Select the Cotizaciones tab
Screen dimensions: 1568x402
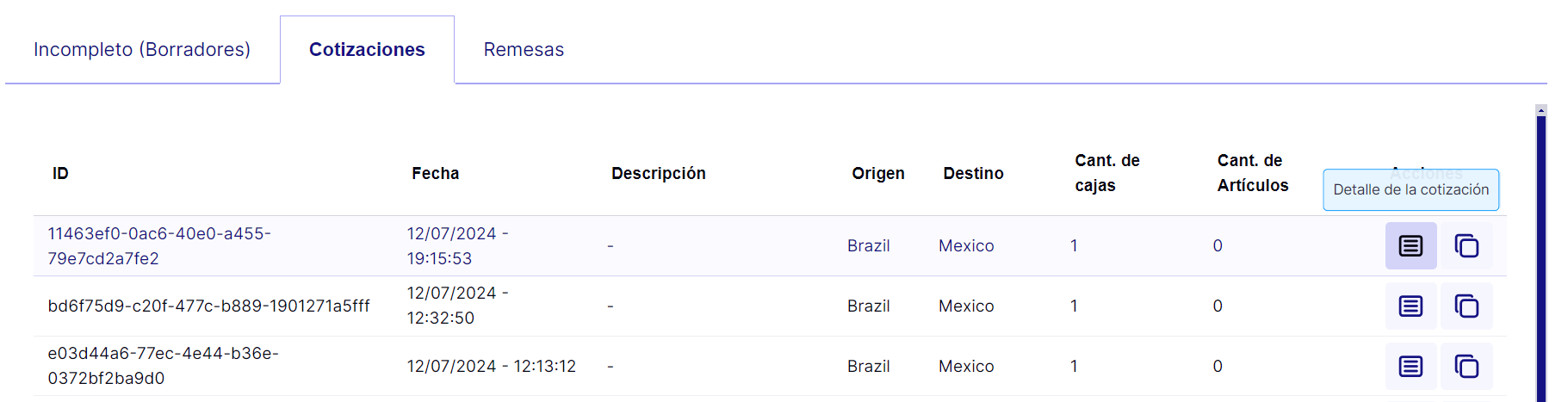367,50
